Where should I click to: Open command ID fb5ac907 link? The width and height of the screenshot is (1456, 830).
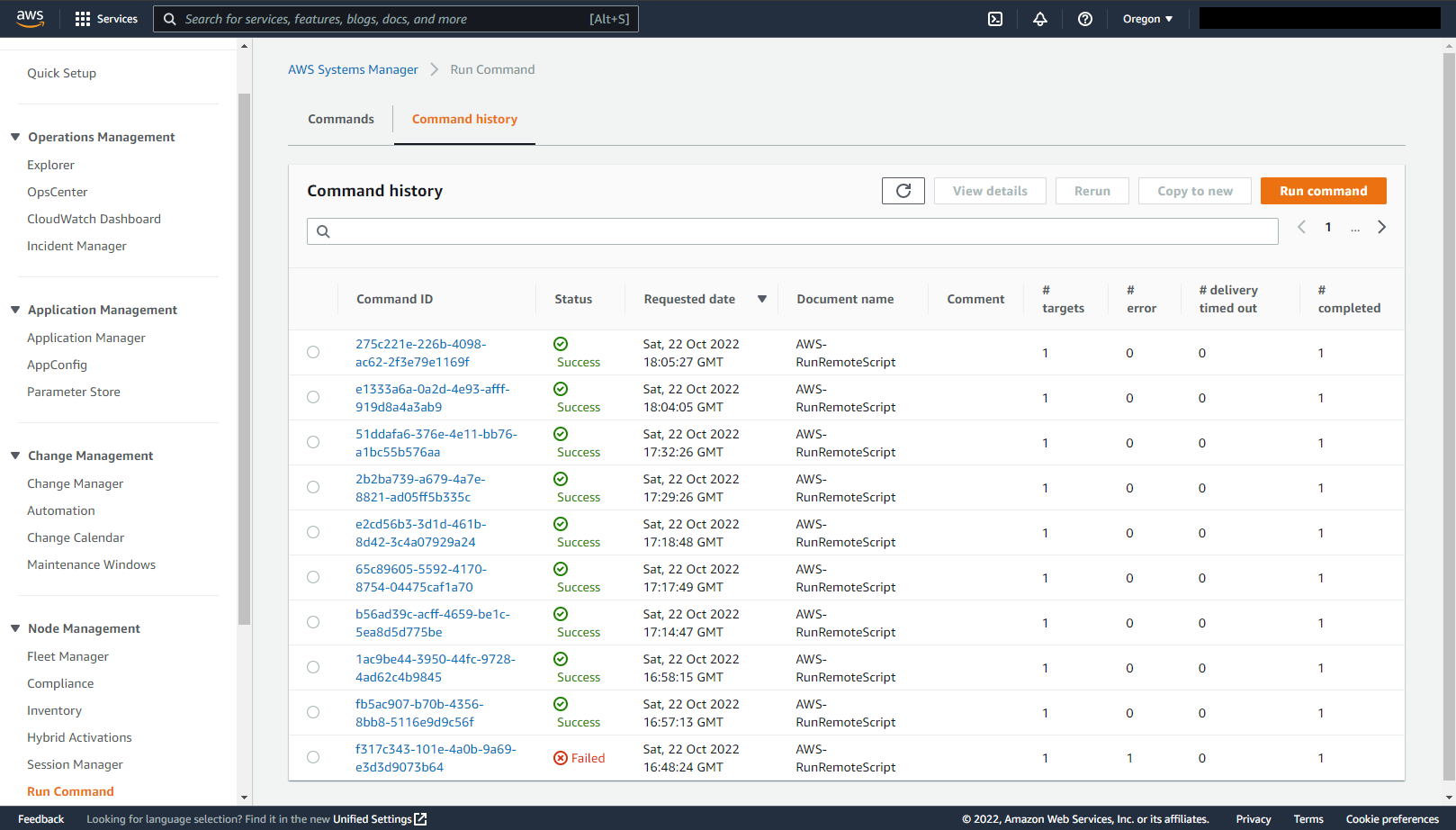tap(419, 713)
